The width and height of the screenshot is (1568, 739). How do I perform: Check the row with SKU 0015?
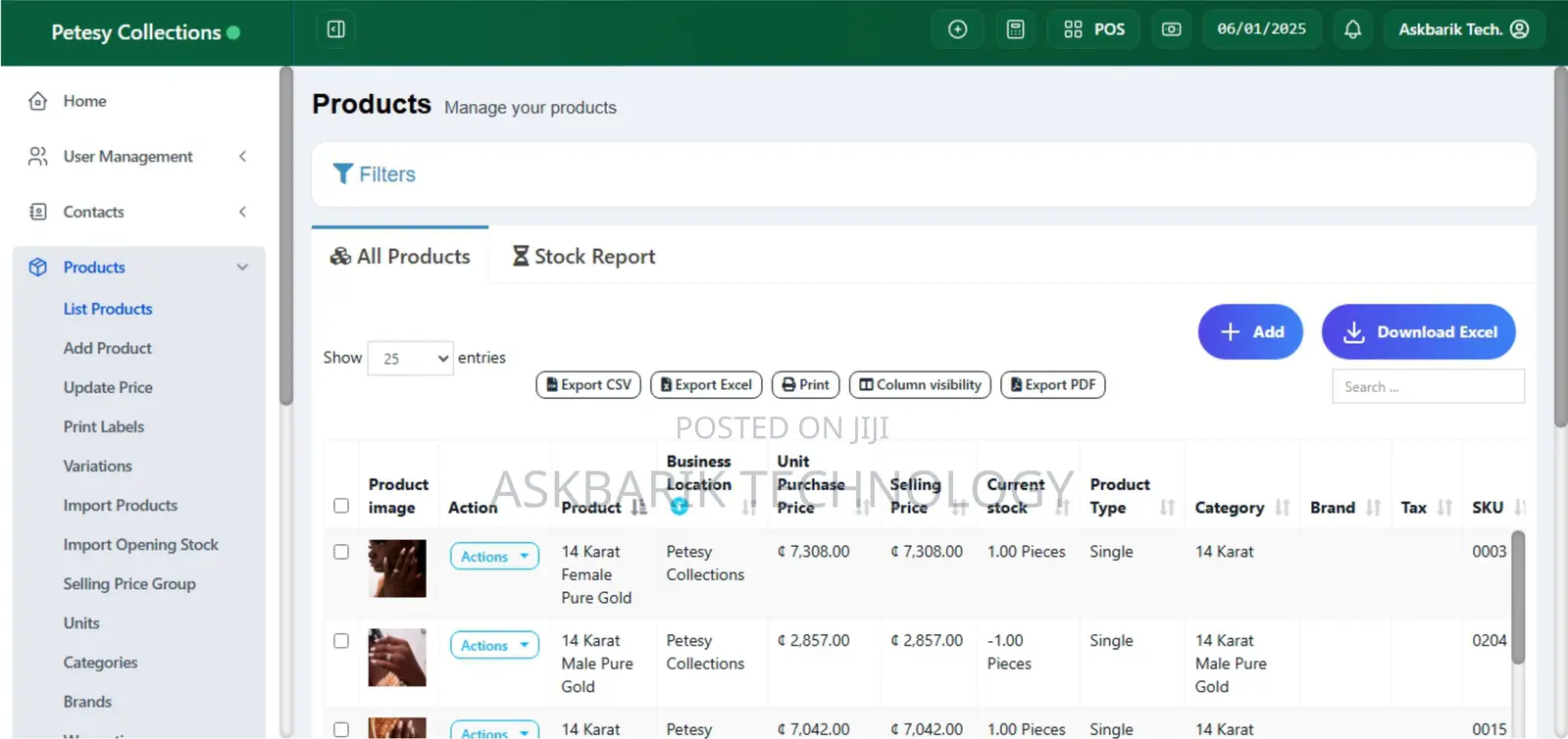pyautogui.click(x=341, y=729)
